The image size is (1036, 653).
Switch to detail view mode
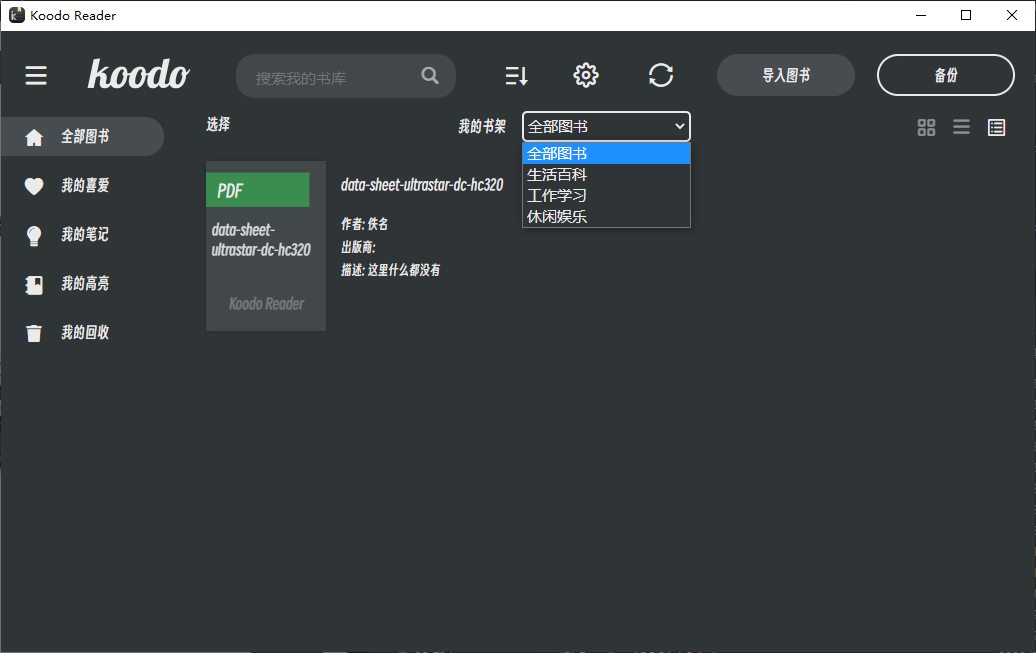tap(996, 127)
